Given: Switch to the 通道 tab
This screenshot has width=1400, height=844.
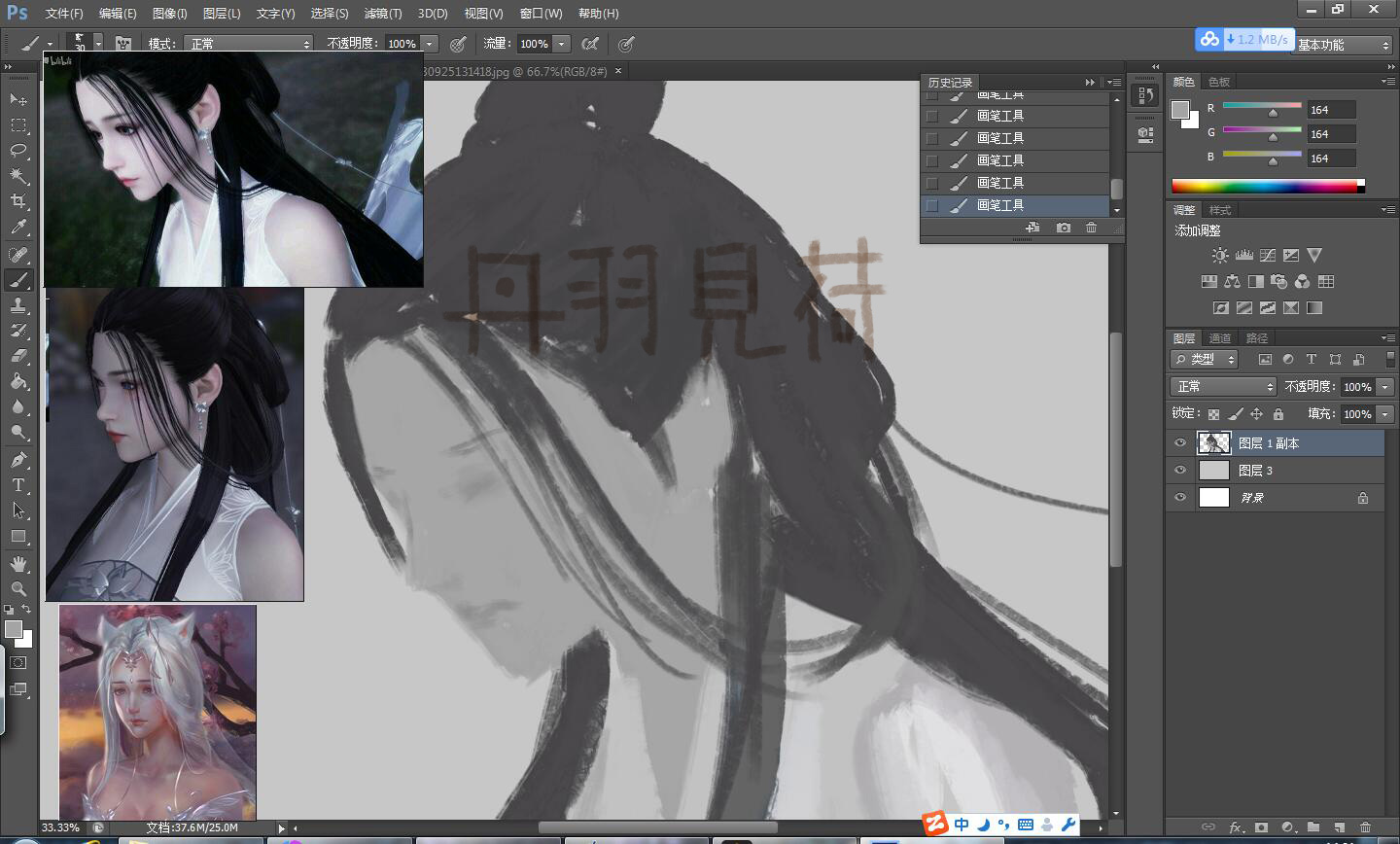Looking at the screenshot, I should pos(1220,338).
